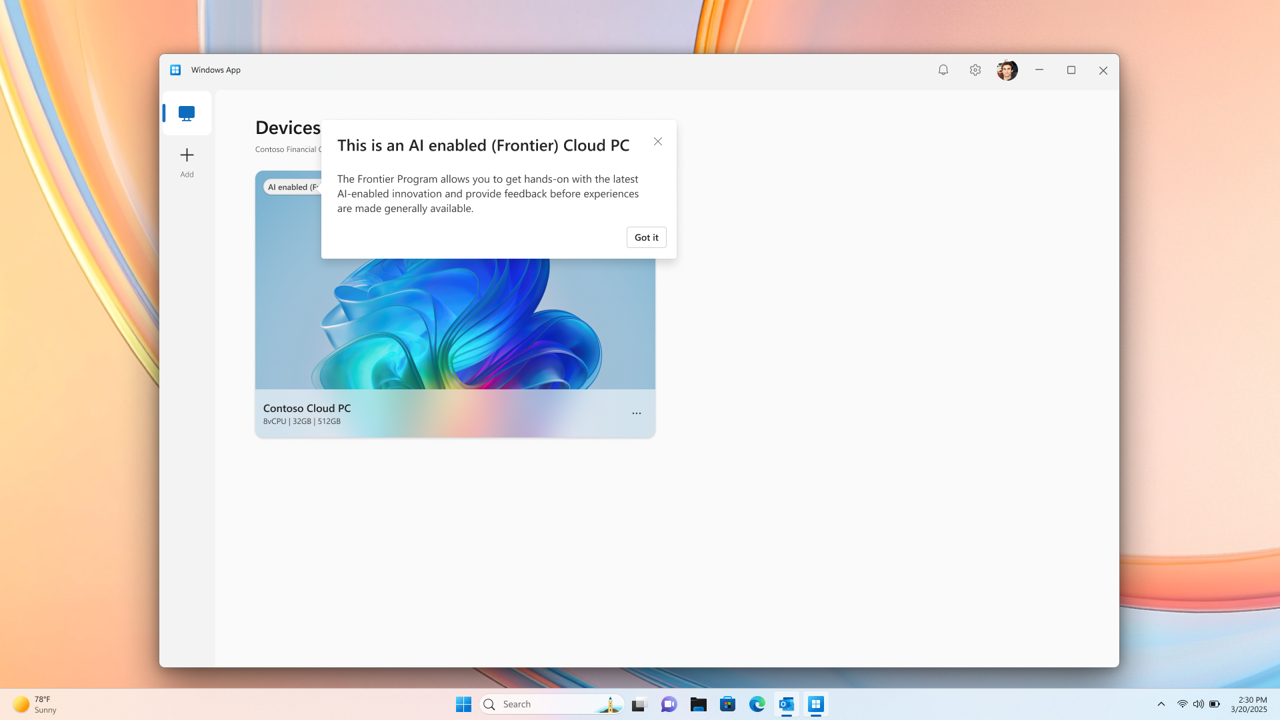Open the Contoso Cloud PC options menu
Viewport: 1280px width, 720px height.
636,413
